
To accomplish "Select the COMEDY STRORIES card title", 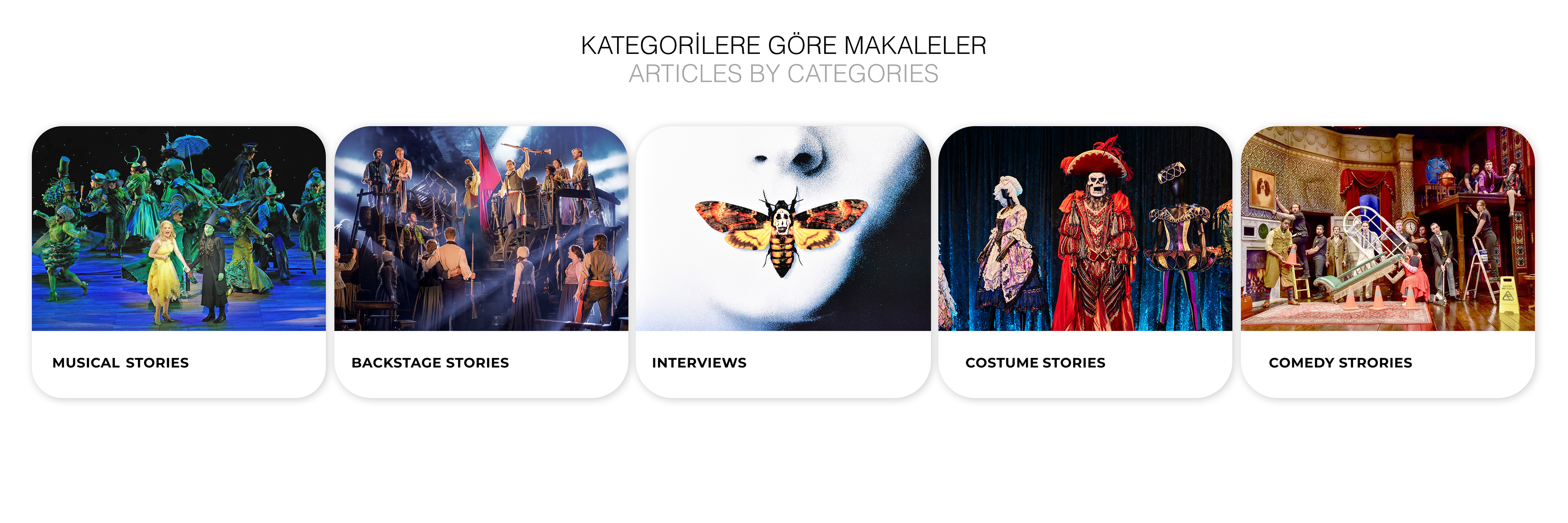I will tap(1340, 363).
